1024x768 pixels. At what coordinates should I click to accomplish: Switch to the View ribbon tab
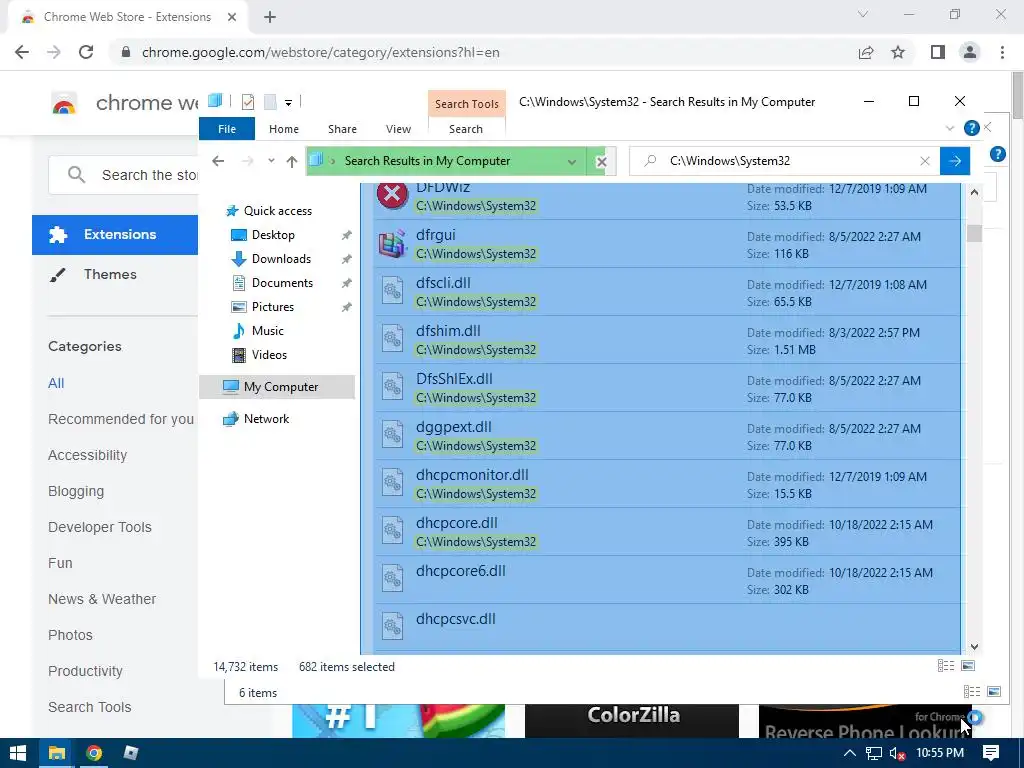(x=398, y=129)
